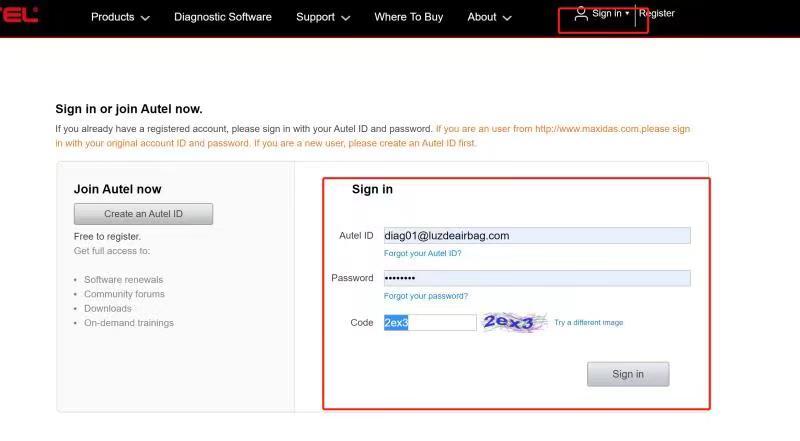This screenshot has height=441, width=800.
Task: Open the Support dropdown menu
Action: 323,17
